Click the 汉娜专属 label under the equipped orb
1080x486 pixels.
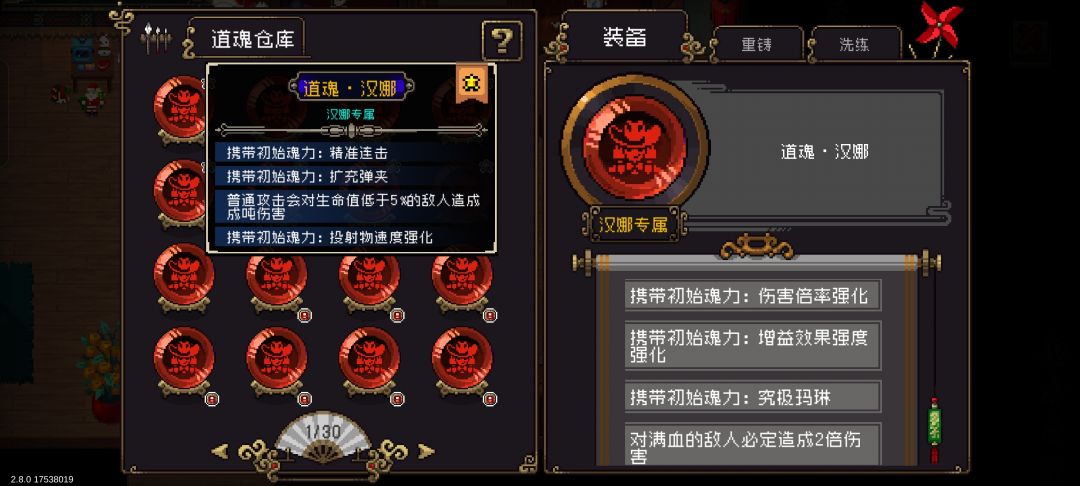(x=634, y=224)
